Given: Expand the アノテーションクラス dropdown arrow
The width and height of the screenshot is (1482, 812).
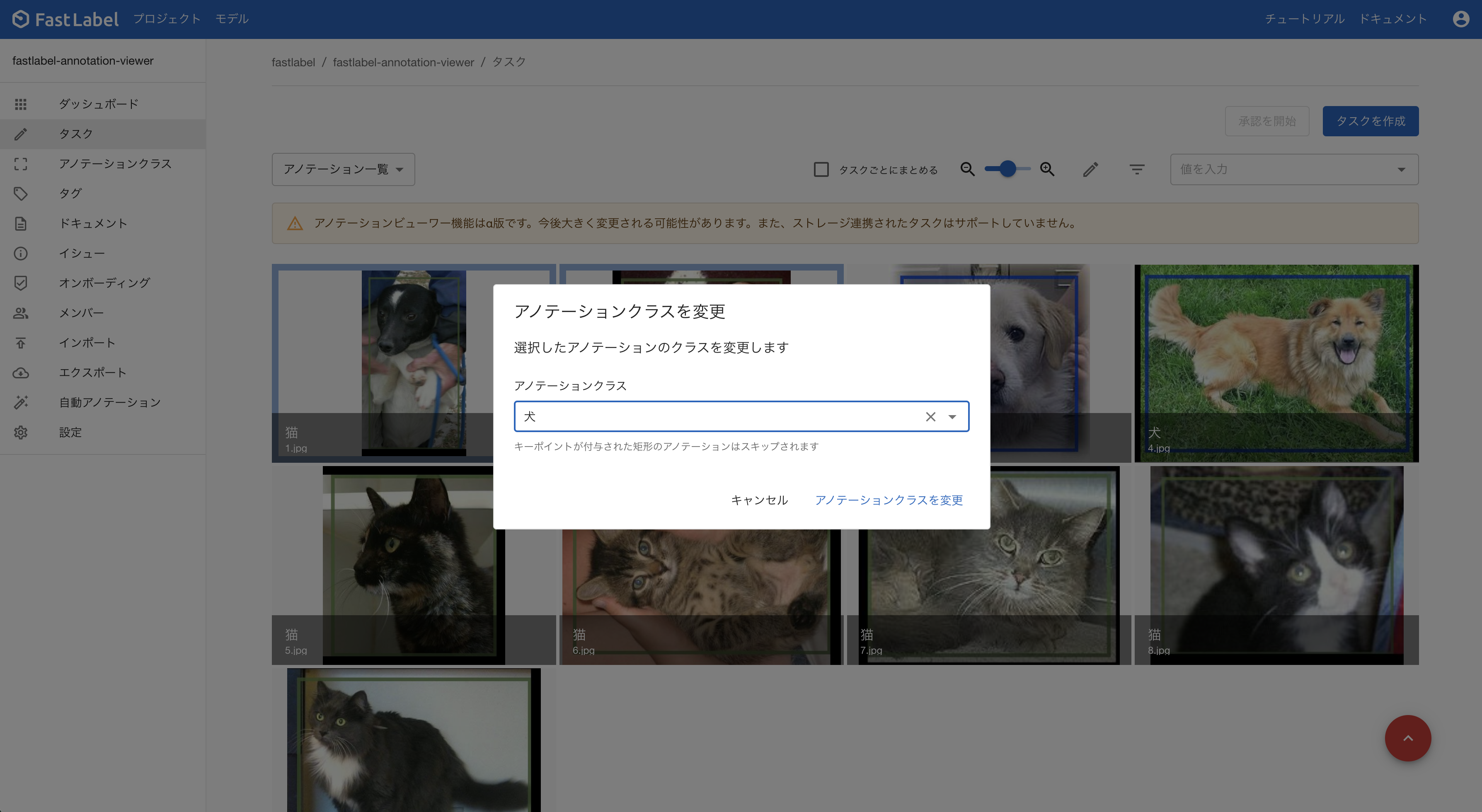Looking at the screenshot, I should tap(952, 416).
